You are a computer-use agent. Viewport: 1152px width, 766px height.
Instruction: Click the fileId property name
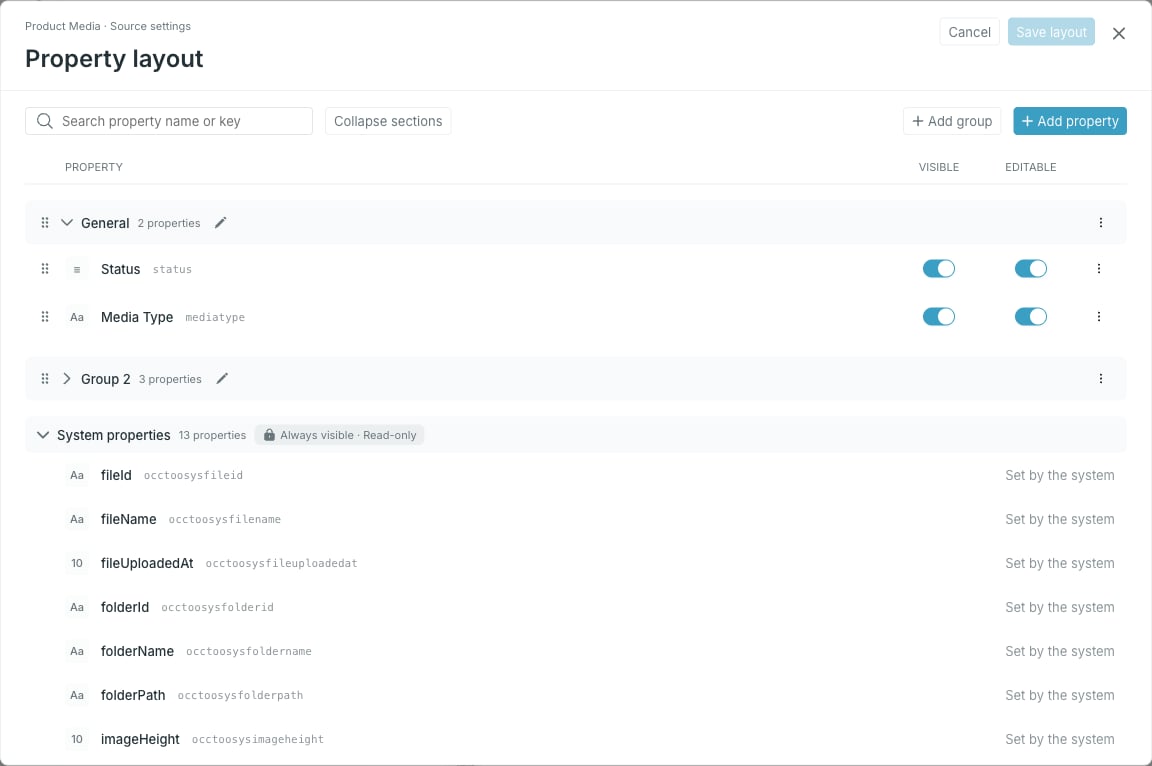coord(116,475)
